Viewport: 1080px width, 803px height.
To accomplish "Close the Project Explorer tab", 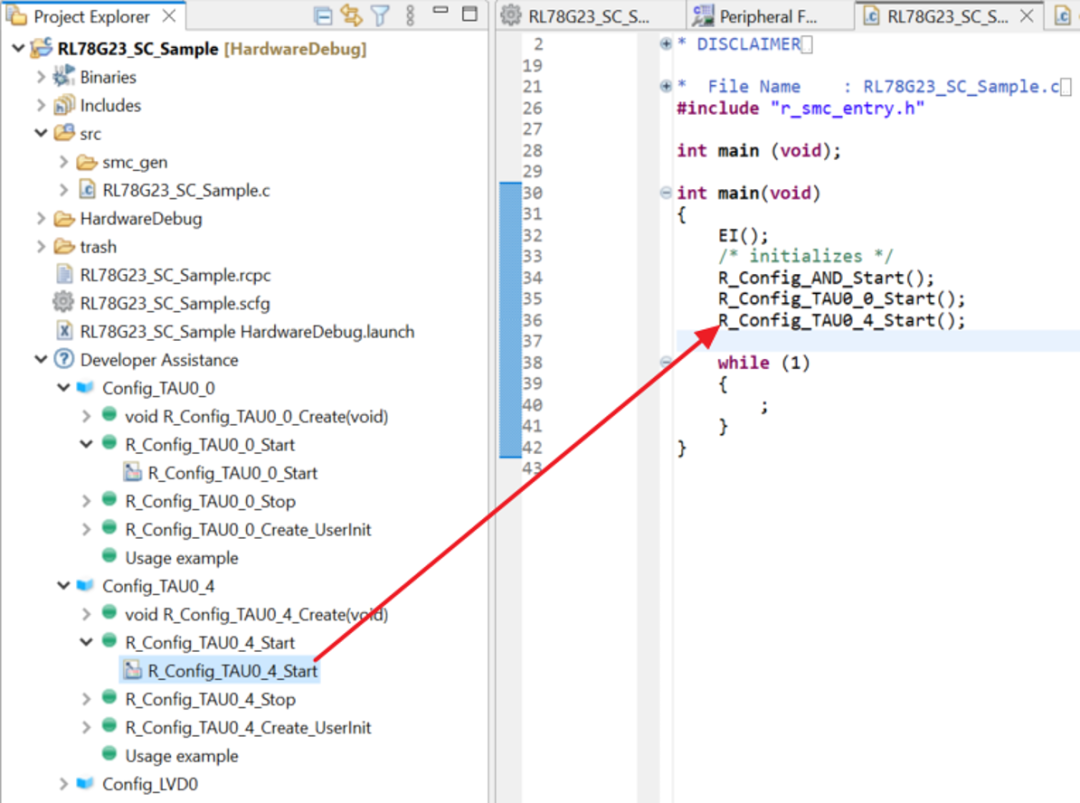I will 169,16.
